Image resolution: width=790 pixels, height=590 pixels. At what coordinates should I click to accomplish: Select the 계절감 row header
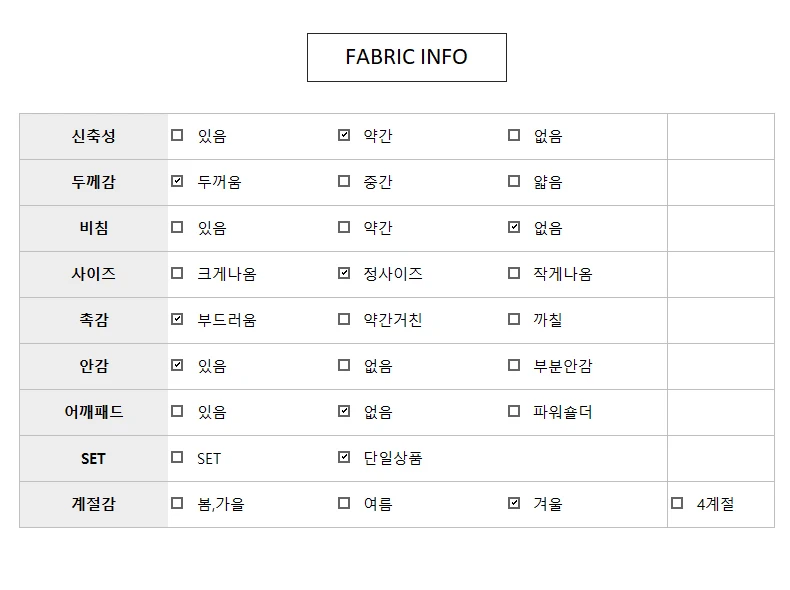(x=94, y=504)
